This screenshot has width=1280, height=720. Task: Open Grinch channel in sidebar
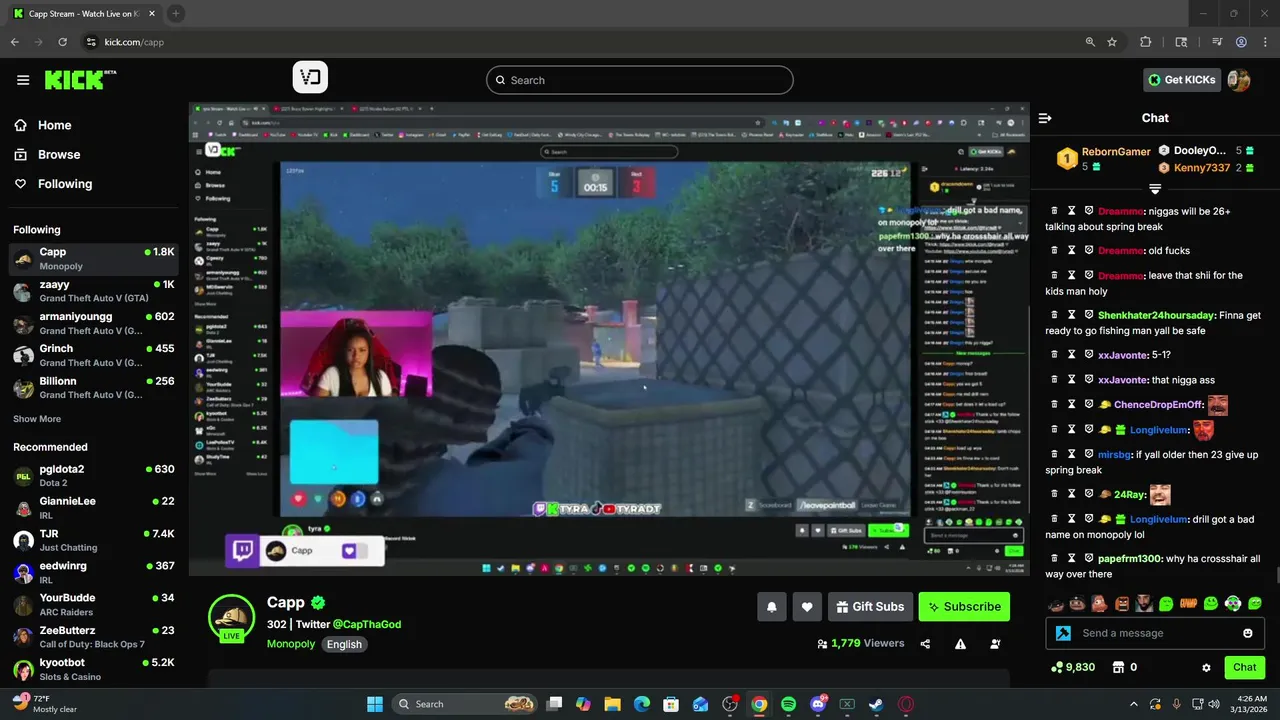[93, 354]
